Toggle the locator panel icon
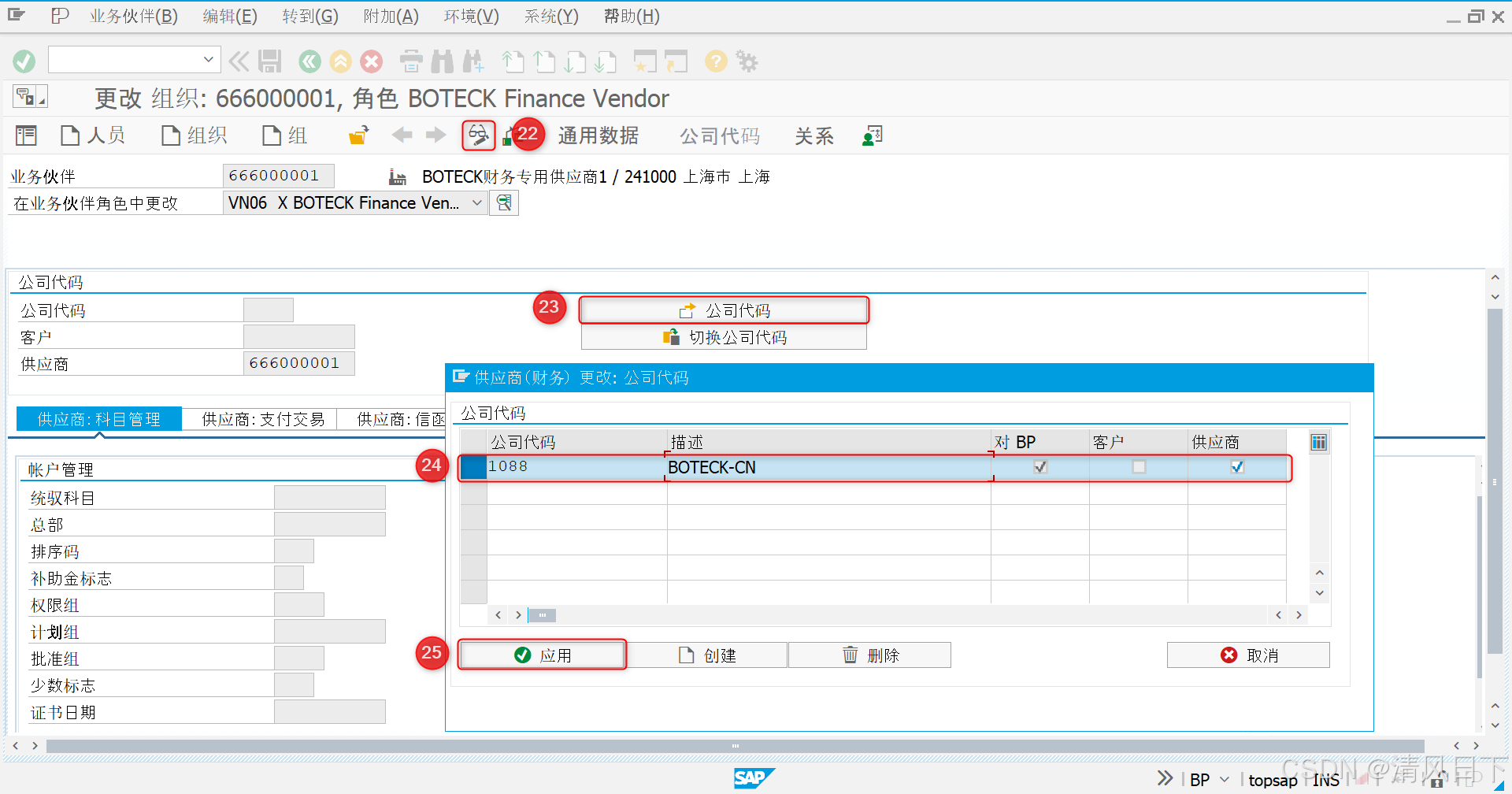The height and width of the screenshot is (794, 1512). (x=26, y=135)
